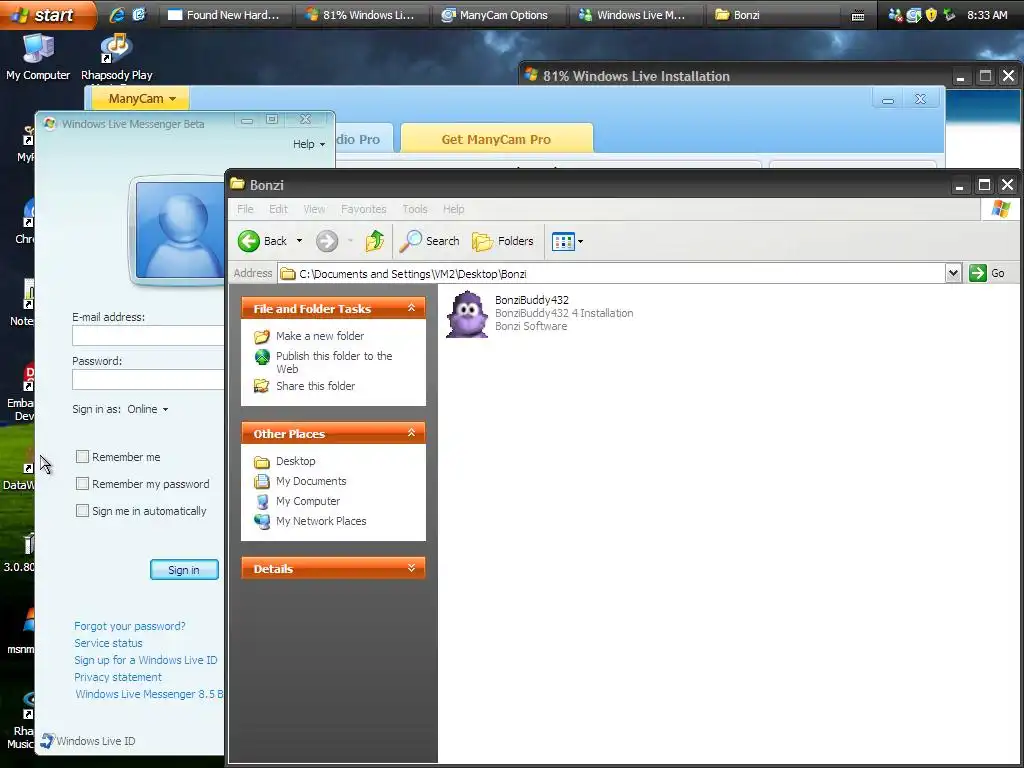The height and width of the screenshot is (768, 1024).
Task: Click the Make a new folder icon
Action: point(262,336)
